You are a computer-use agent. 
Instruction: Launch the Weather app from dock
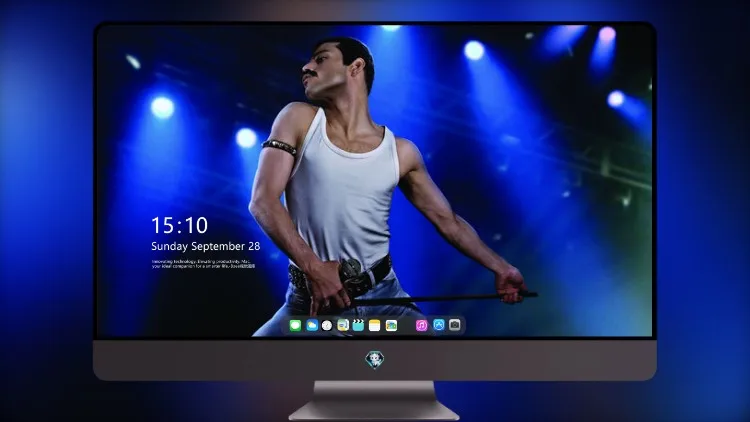[312, 326]
